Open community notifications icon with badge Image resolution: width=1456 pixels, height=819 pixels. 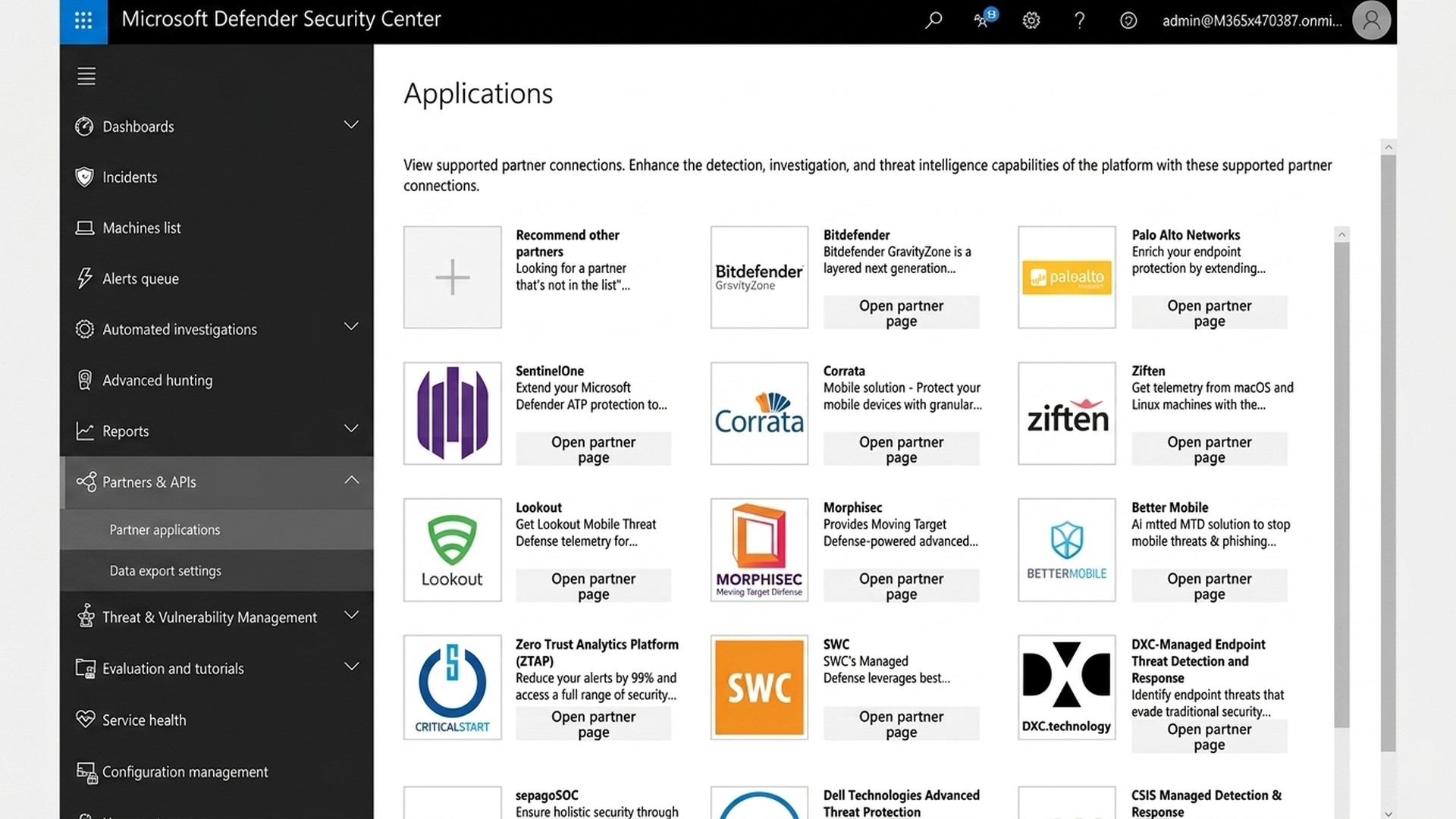point(984,19)
